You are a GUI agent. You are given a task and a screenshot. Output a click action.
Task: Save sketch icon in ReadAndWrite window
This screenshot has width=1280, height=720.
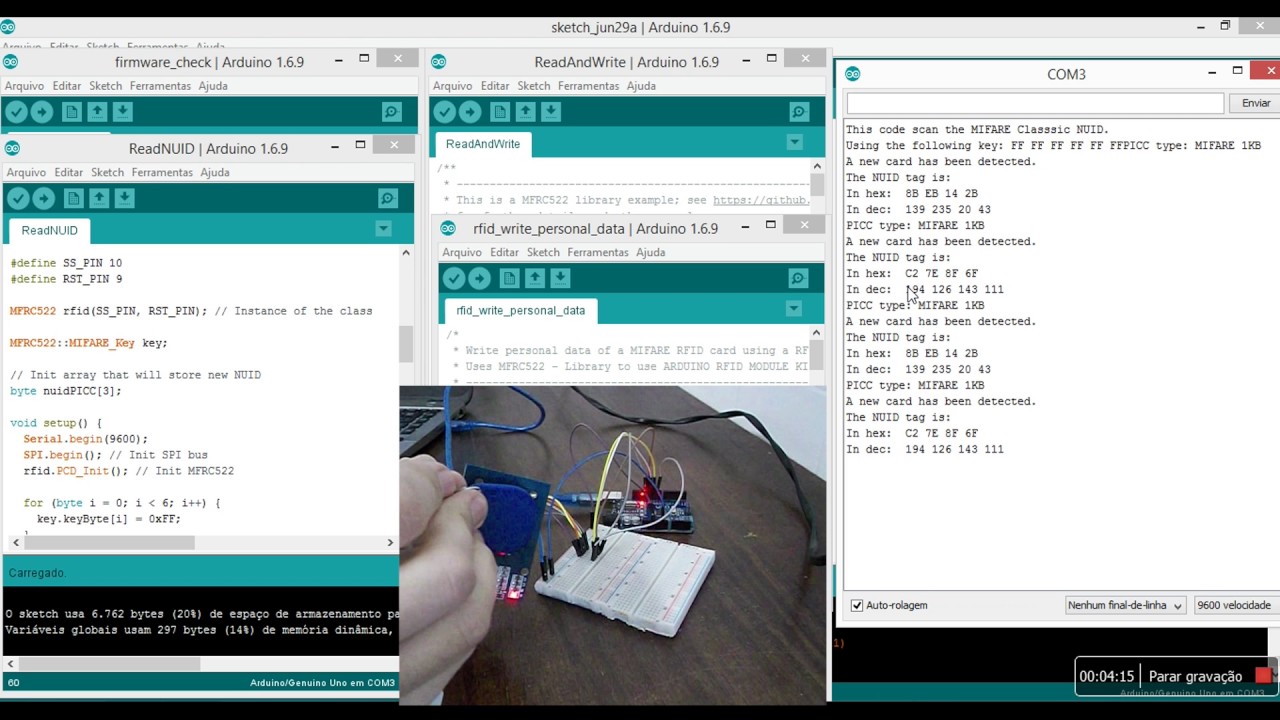(550, 112)
